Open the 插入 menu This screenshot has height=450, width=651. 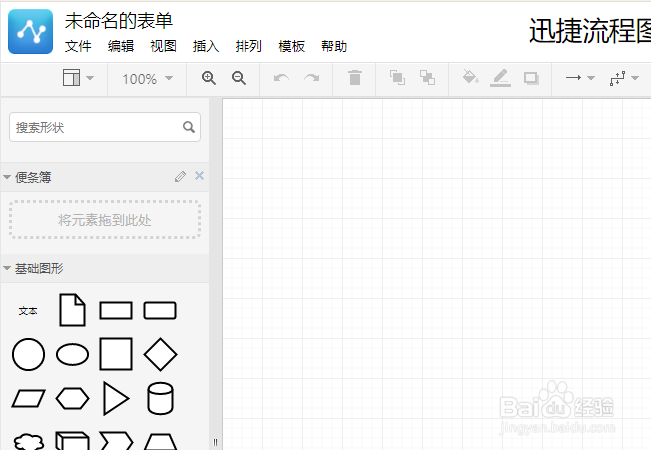coord(206,46)
